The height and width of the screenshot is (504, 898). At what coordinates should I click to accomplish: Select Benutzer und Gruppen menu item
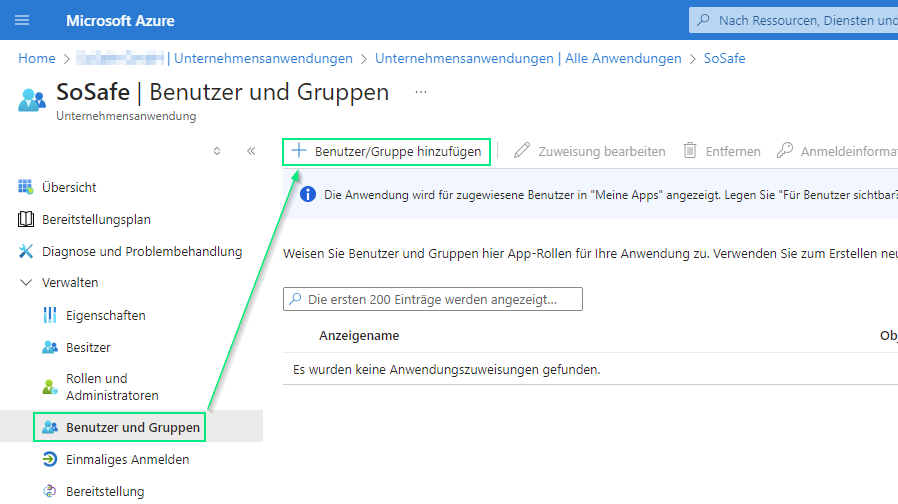coord(132,428)
